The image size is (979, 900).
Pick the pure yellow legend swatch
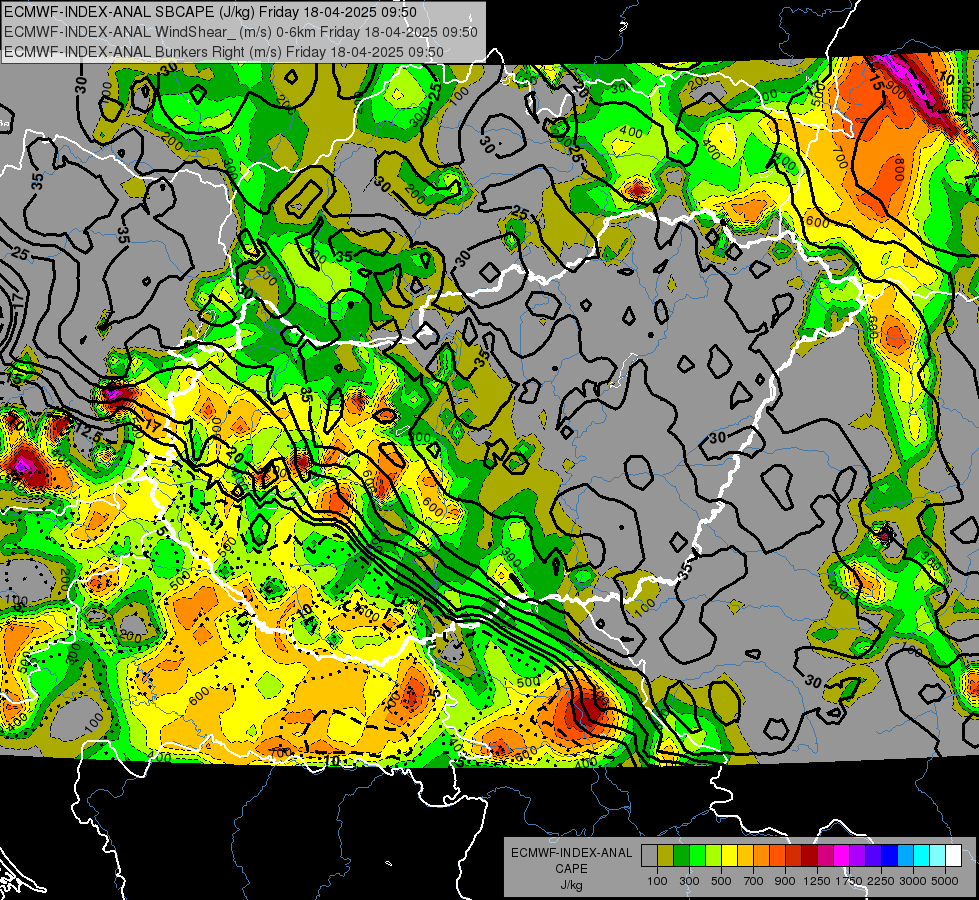click(729, 856)
